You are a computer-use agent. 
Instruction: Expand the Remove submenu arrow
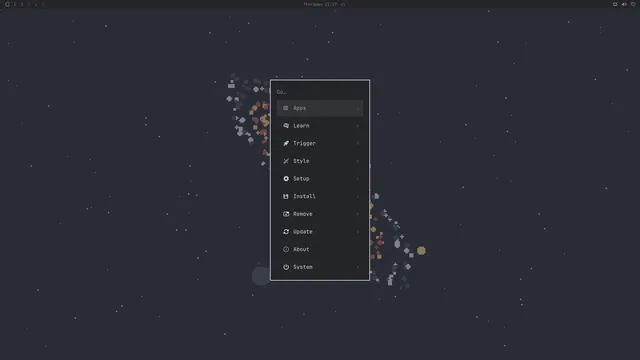pyautogui.click(x=358, y=214)
